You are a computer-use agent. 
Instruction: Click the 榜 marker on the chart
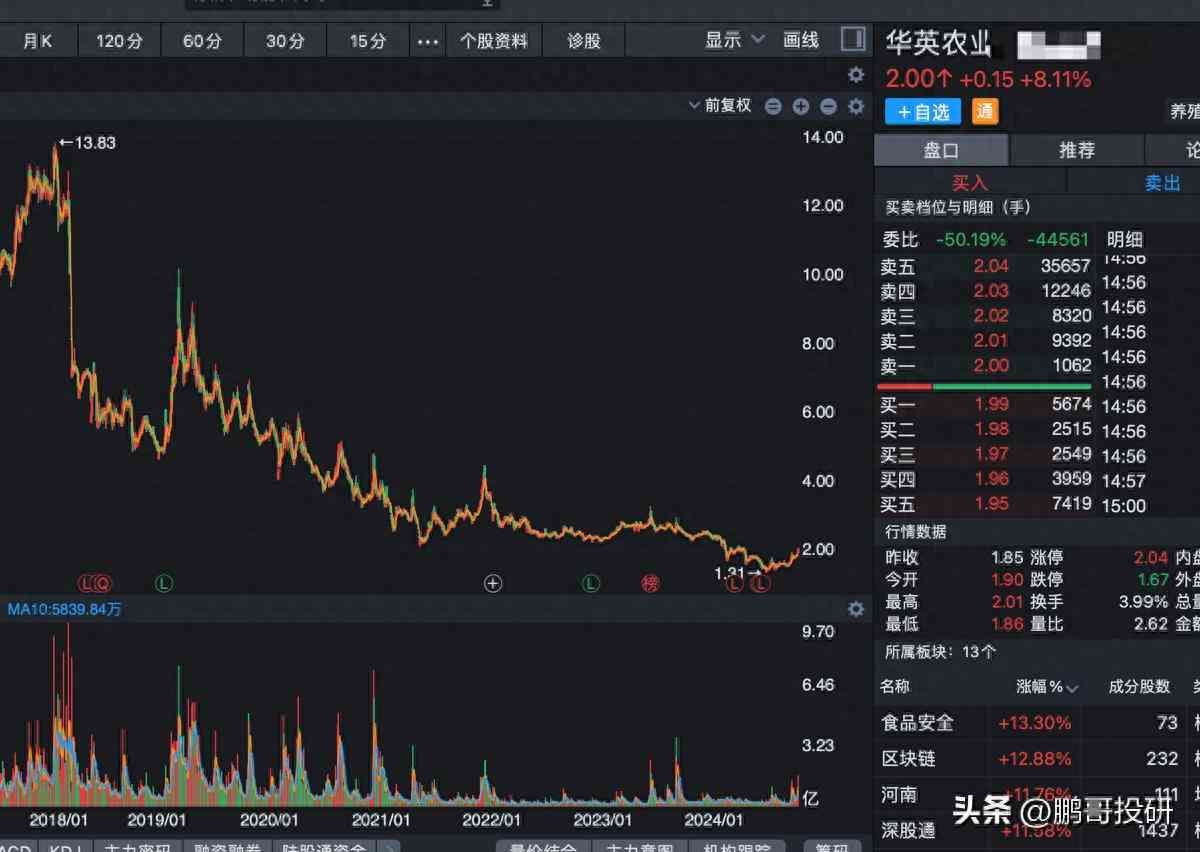coord(651,583)
